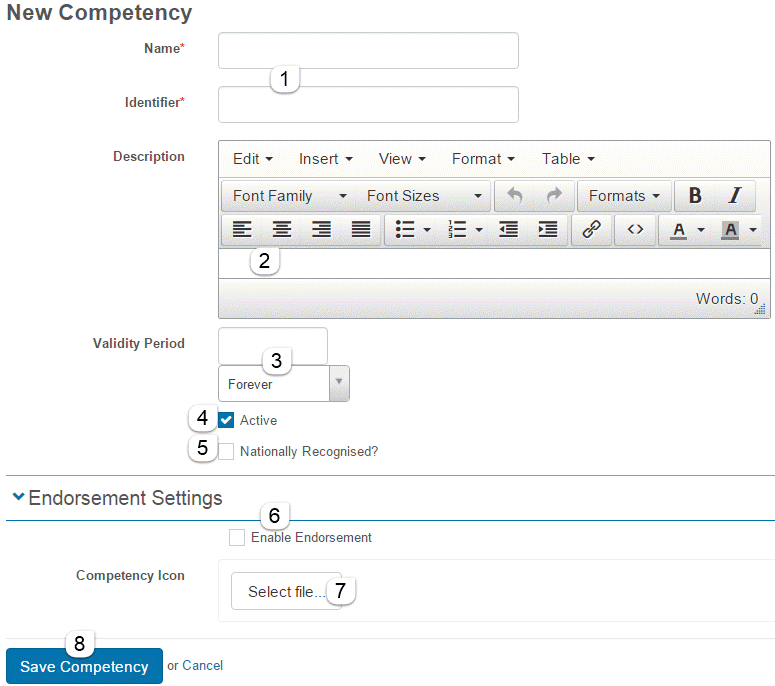Open the Table menu
The width and height of the screenshot is (775, 686).
[568, 159]
